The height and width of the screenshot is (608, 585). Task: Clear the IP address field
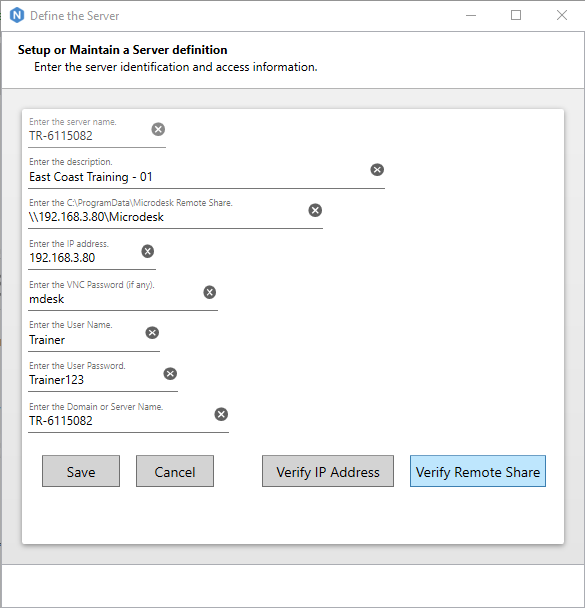point(148,251)
